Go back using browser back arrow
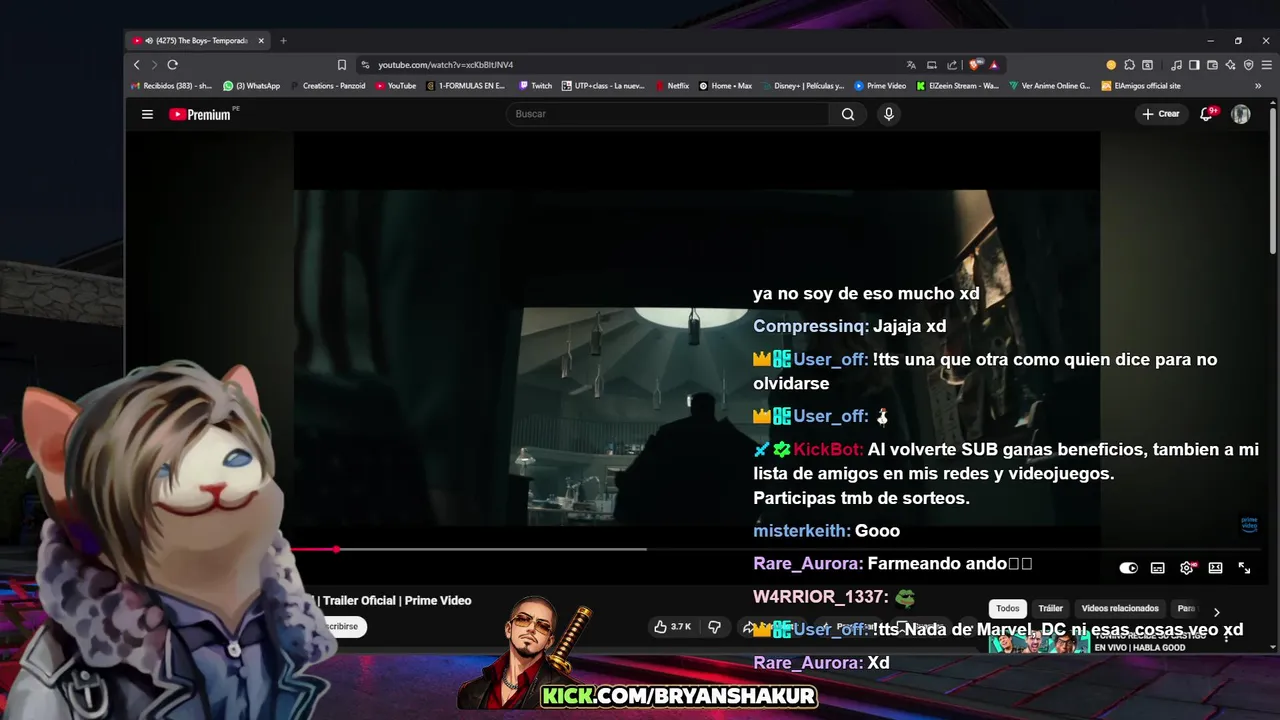The height and width of the screenshot is (720, 1280). point(137,65)
